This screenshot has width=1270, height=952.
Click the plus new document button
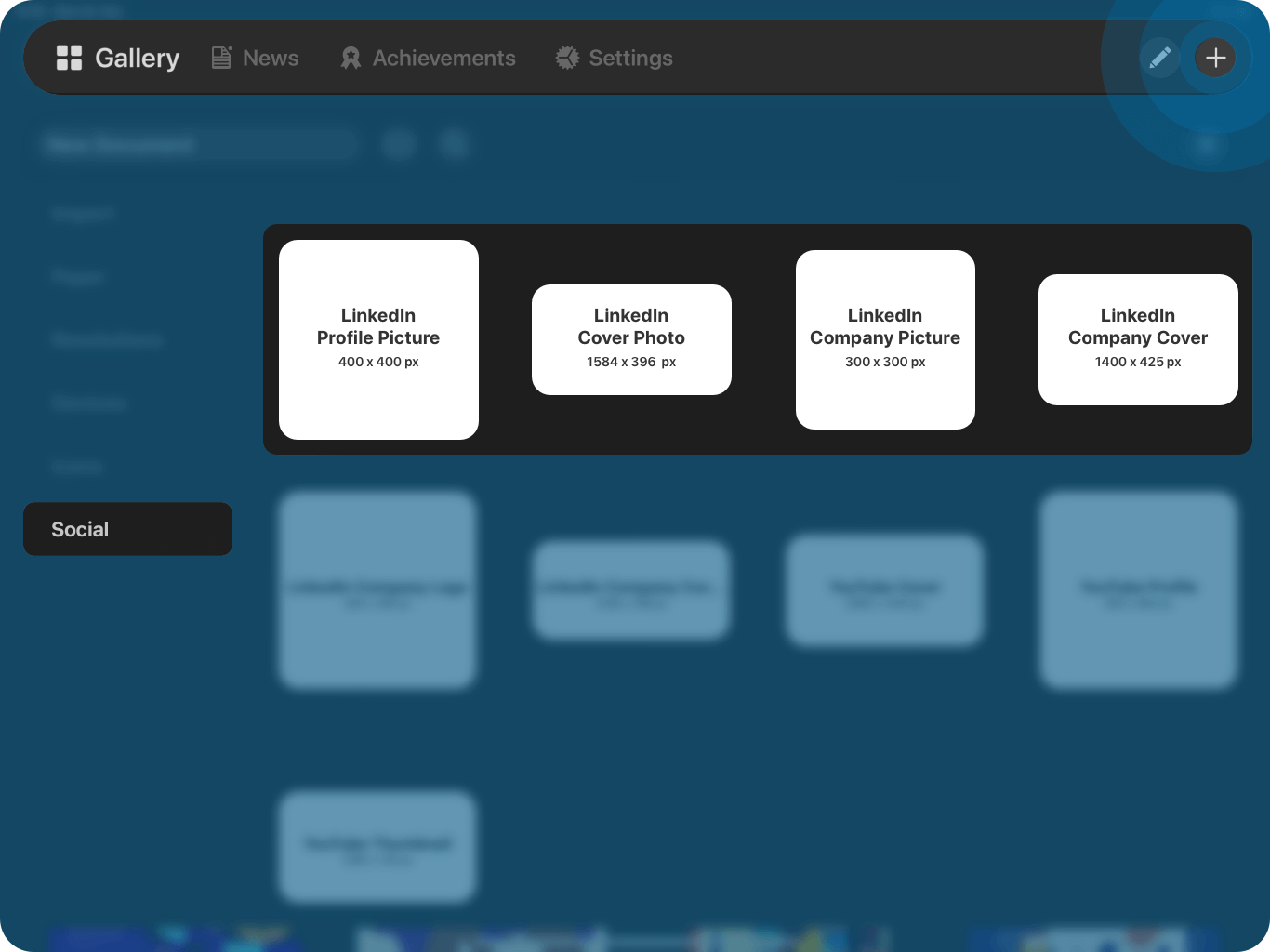pyautogui.click(x=1215, y=58)
